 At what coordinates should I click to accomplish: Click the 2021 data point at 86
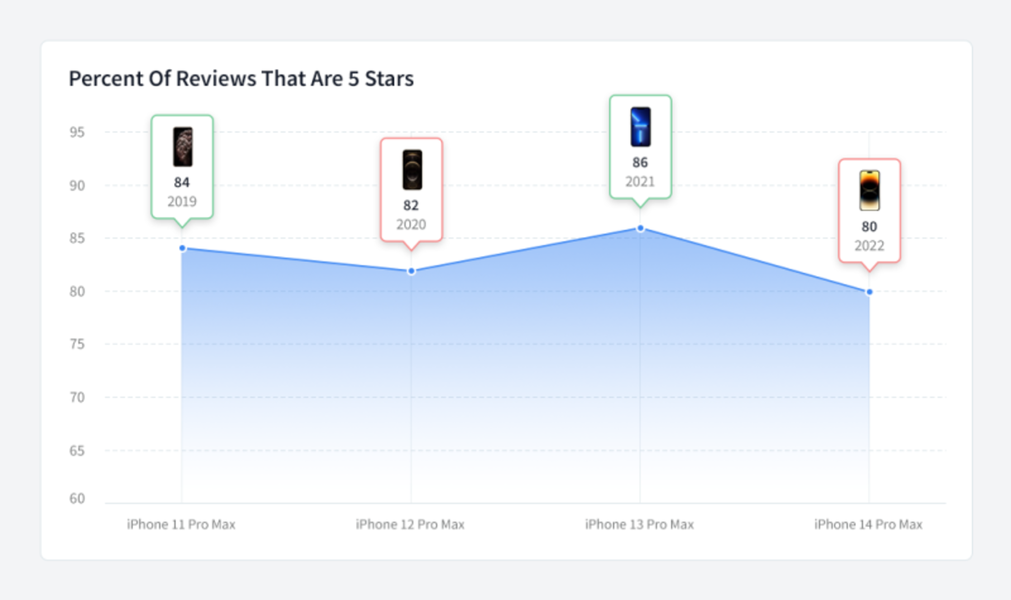640,228
